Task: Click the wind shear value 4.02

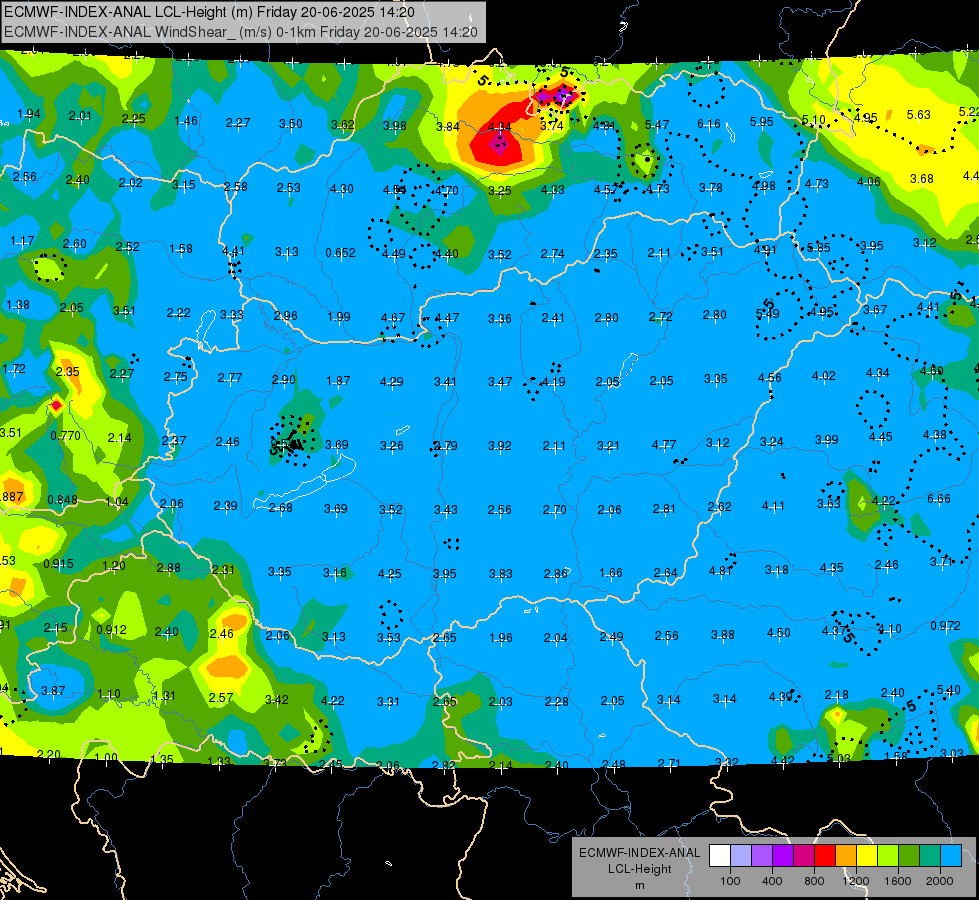Action: (x=824, y=375)
